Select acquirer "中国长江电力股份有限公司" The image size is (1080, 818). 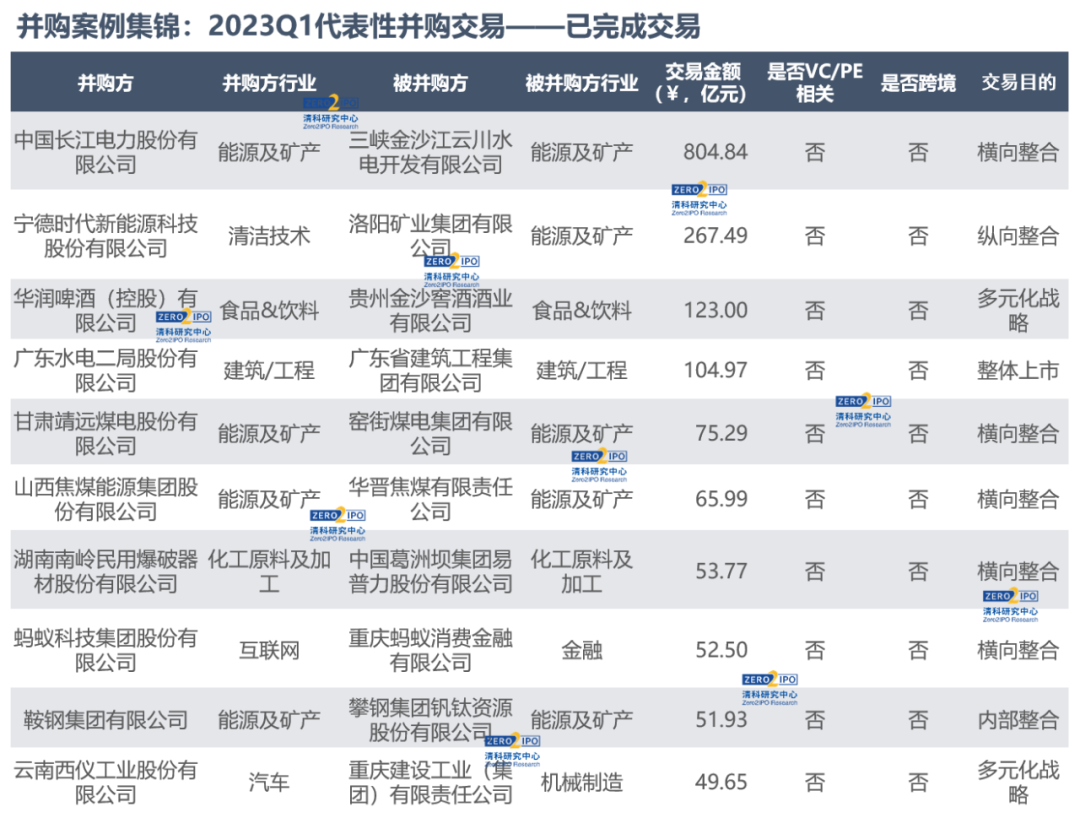point(105,152)
